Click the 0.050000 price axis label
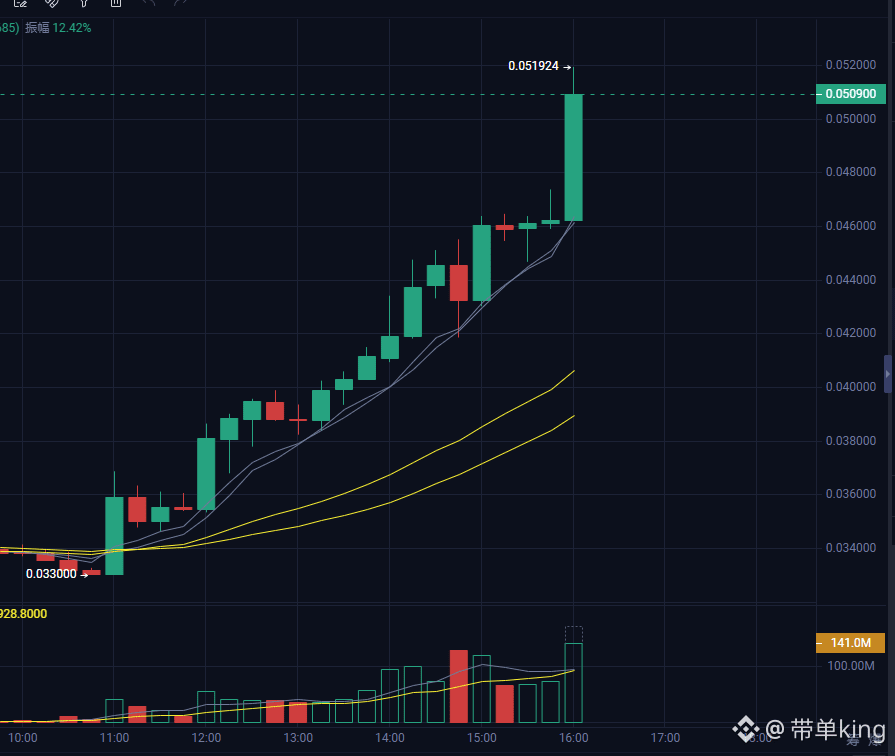 point(850,119)
